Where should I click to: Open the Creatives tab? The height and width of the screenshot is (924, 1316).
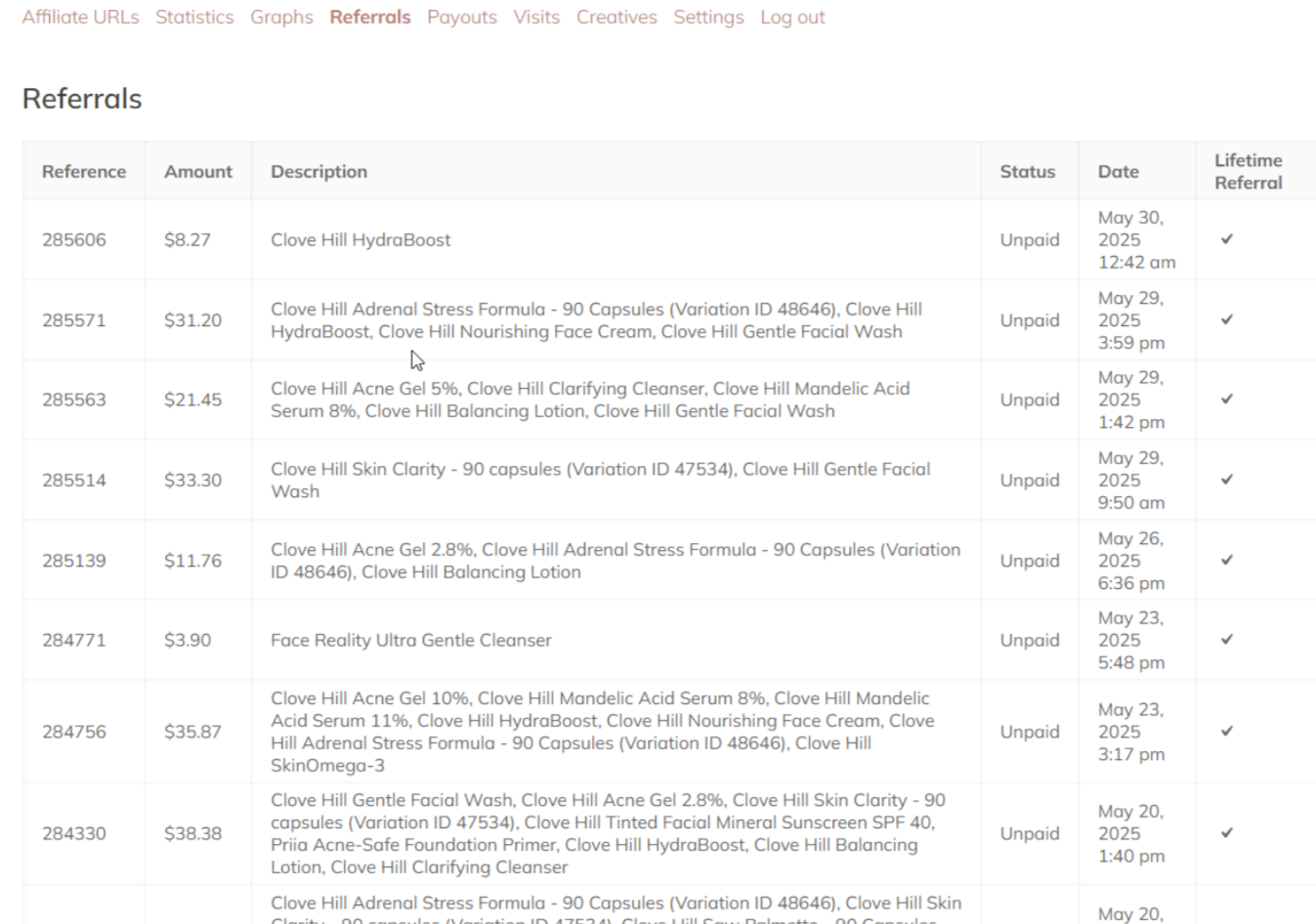click(616, 17)
